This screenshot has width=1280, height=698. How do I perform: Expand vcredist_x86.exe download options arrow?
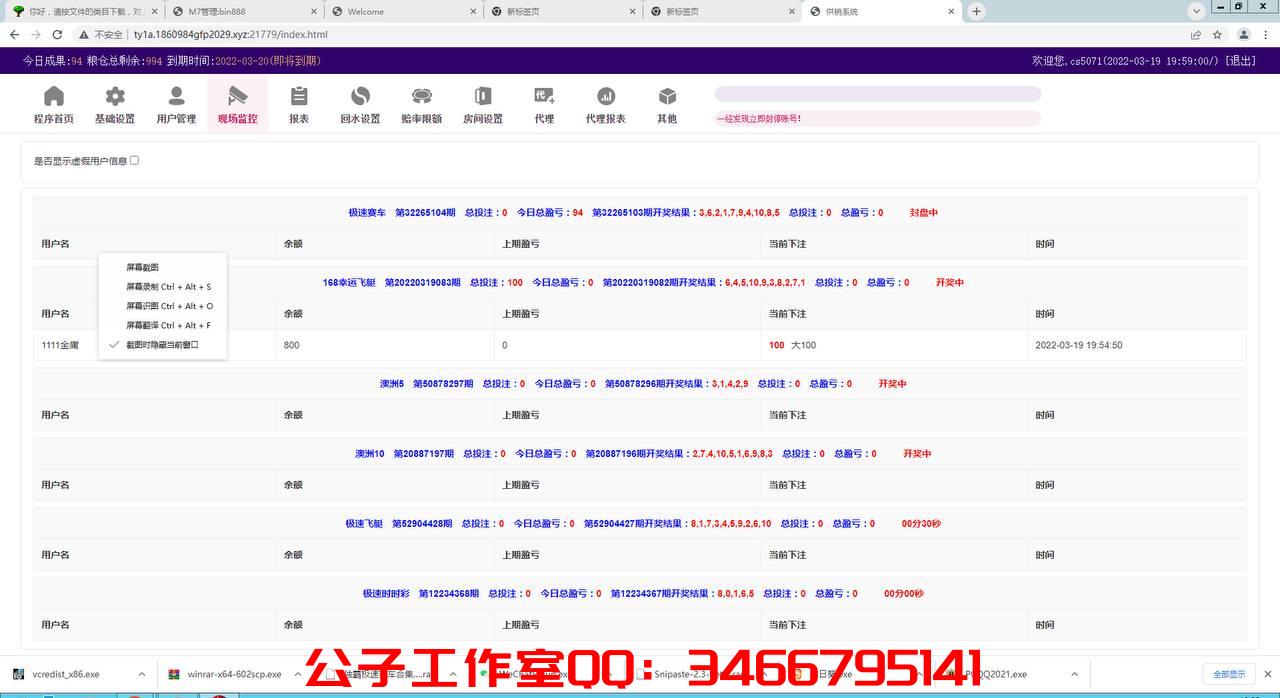[x=142, y=674]
